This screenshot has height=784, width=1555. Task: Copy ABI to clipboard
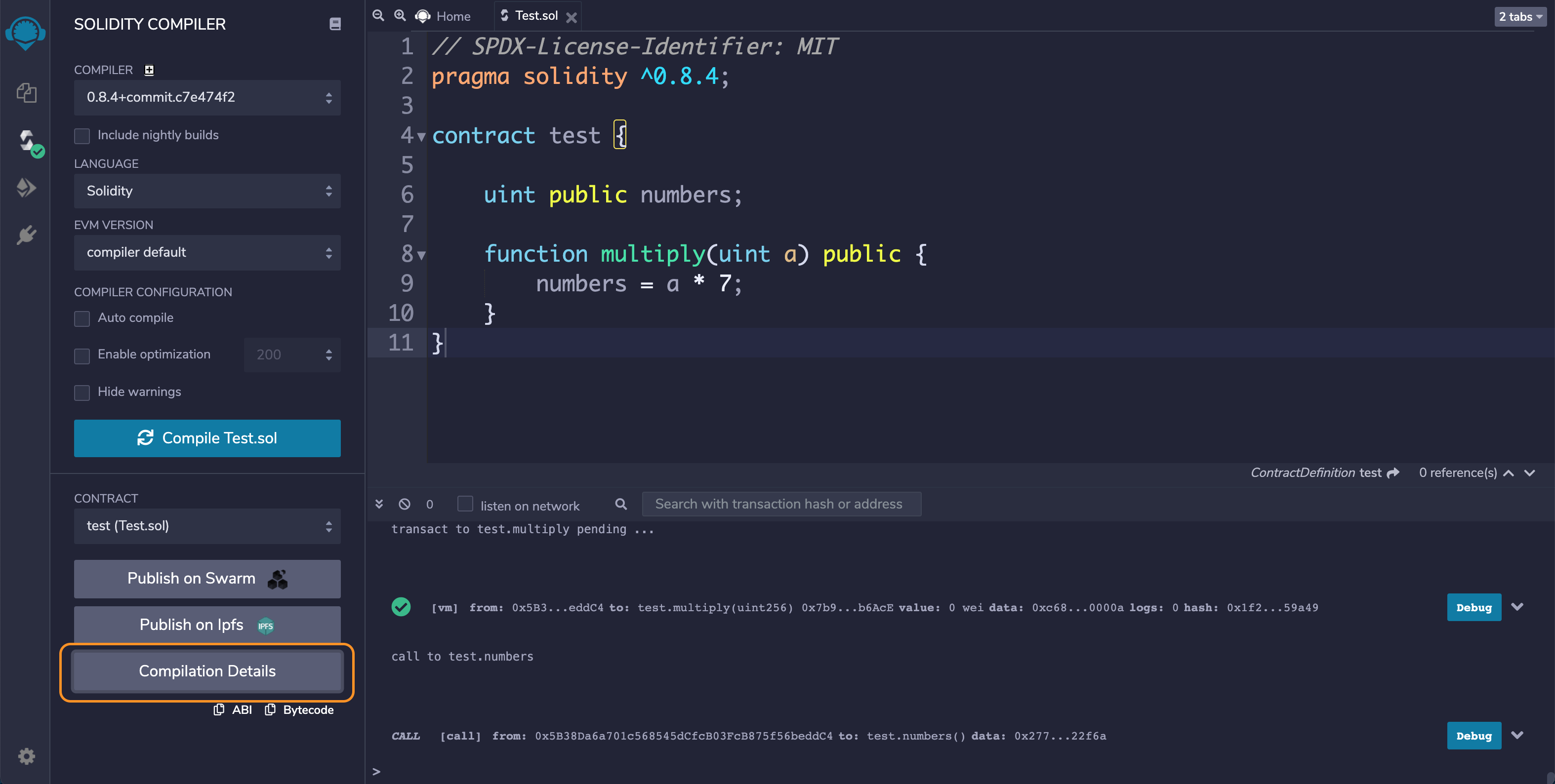233,710
